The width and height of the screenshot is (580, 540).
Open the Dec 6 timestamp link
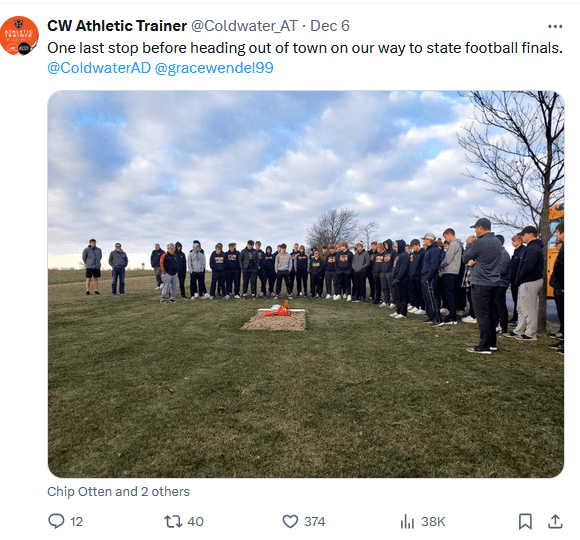pos(330,26)
